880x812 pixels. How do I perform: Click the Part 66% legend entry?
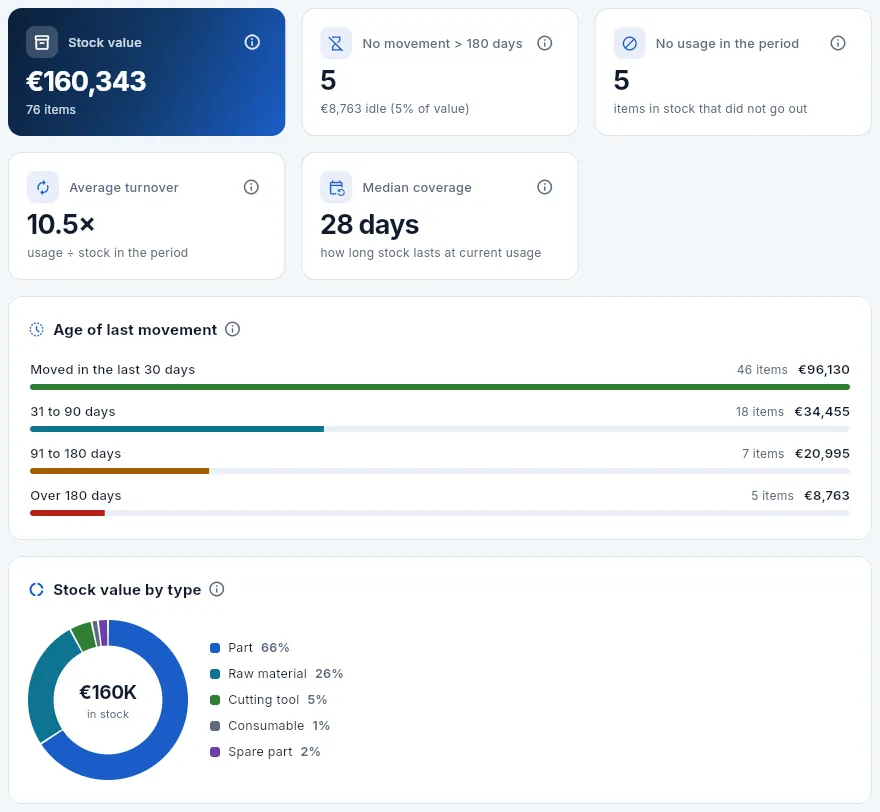click(x=250, y=648)
